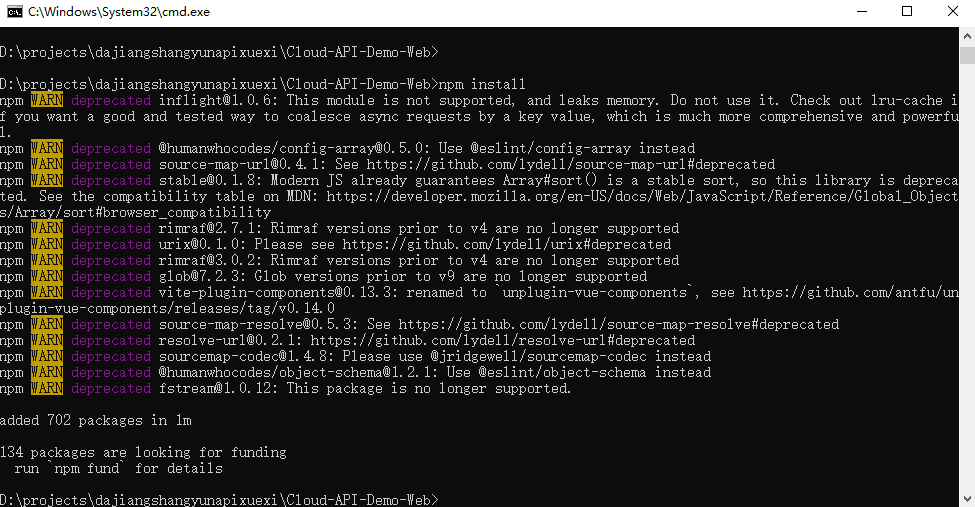The height and width of the screenshot is (507, 975).
Task: Maximize the cmd.exe window
Action: 907,12
